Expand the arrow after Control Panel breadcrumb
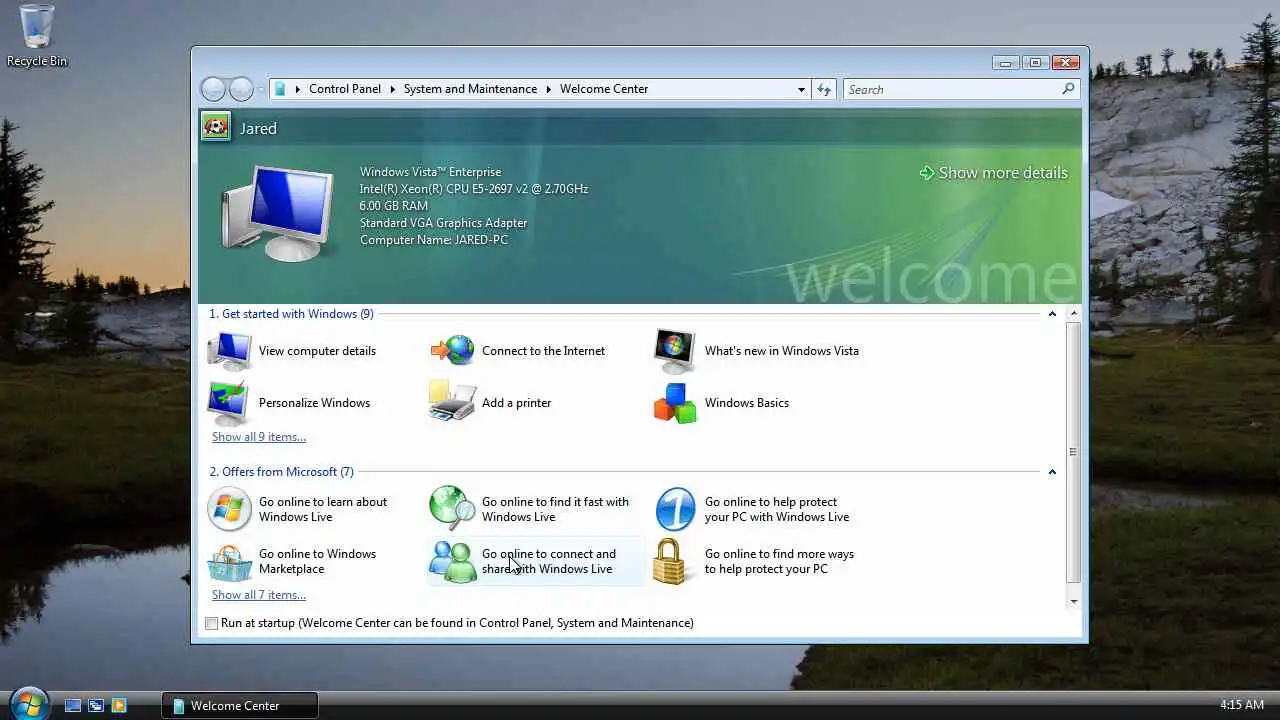1280x720 pixels. (392, 89)
